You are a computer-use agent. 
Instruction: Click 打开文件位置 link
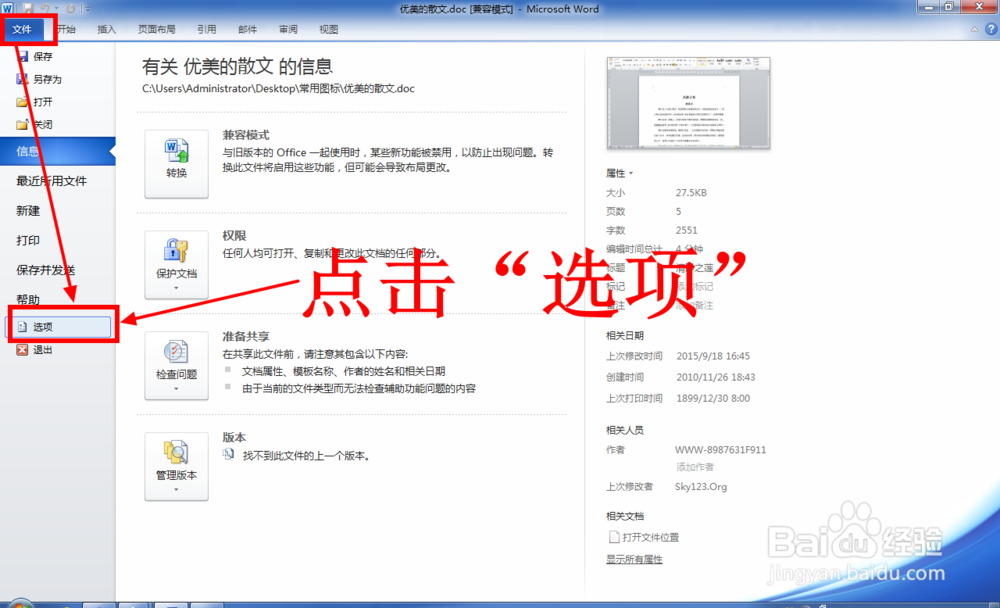[644, 537]
